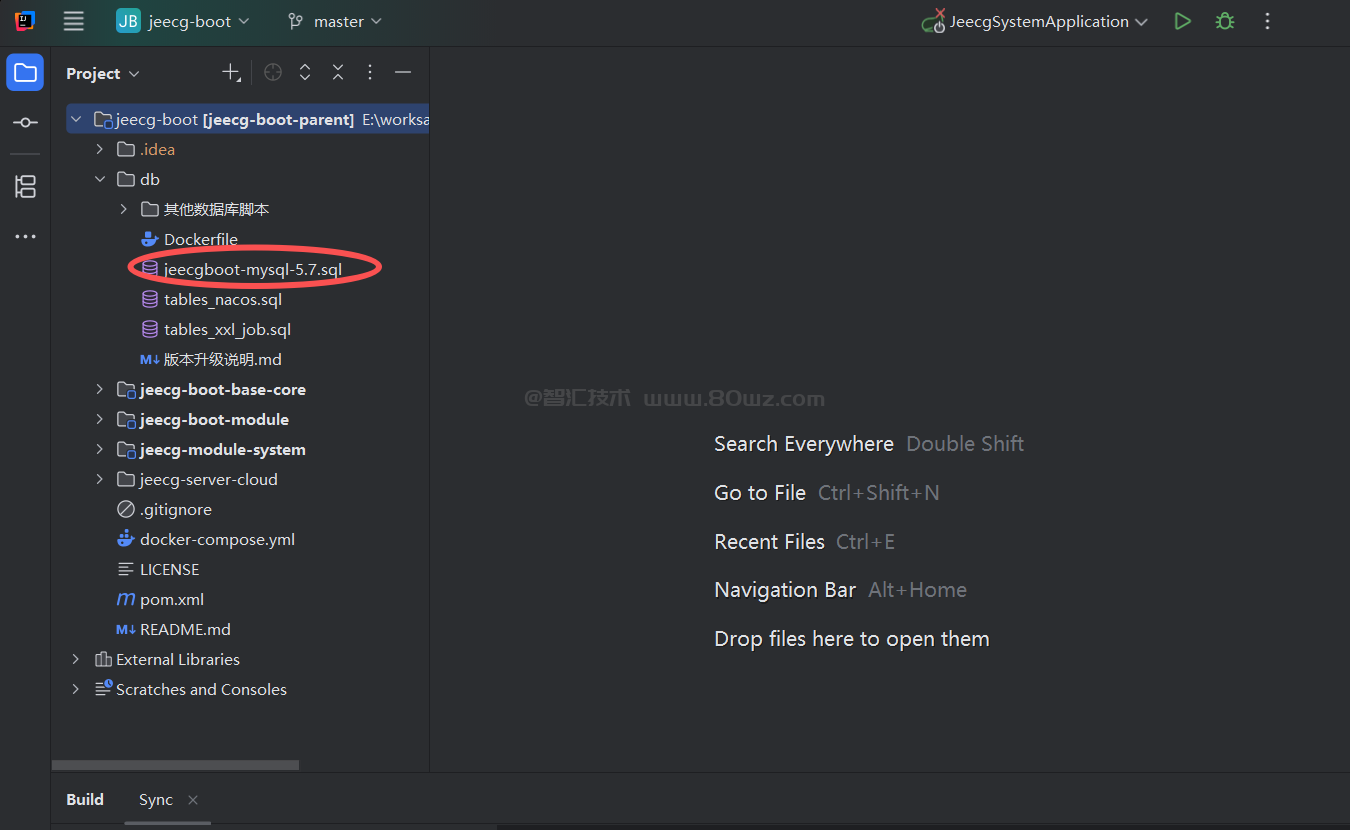This screenshot has width=1350, height=830.
Task: Open the Commit tool window
Action: [25, 122]
